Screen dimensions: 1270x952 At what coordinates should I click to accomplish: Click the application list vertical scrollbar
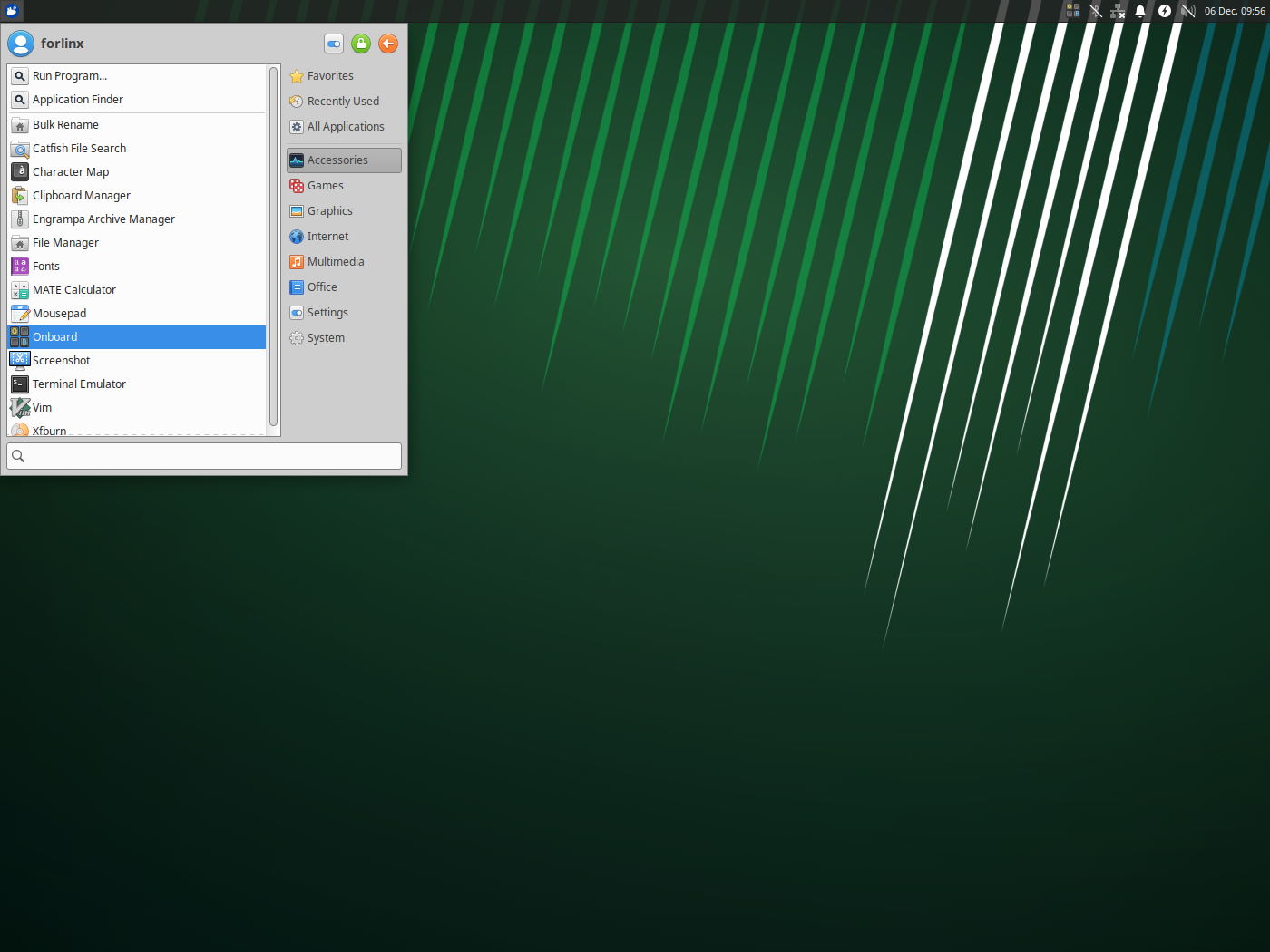click(x=273, y=248)
